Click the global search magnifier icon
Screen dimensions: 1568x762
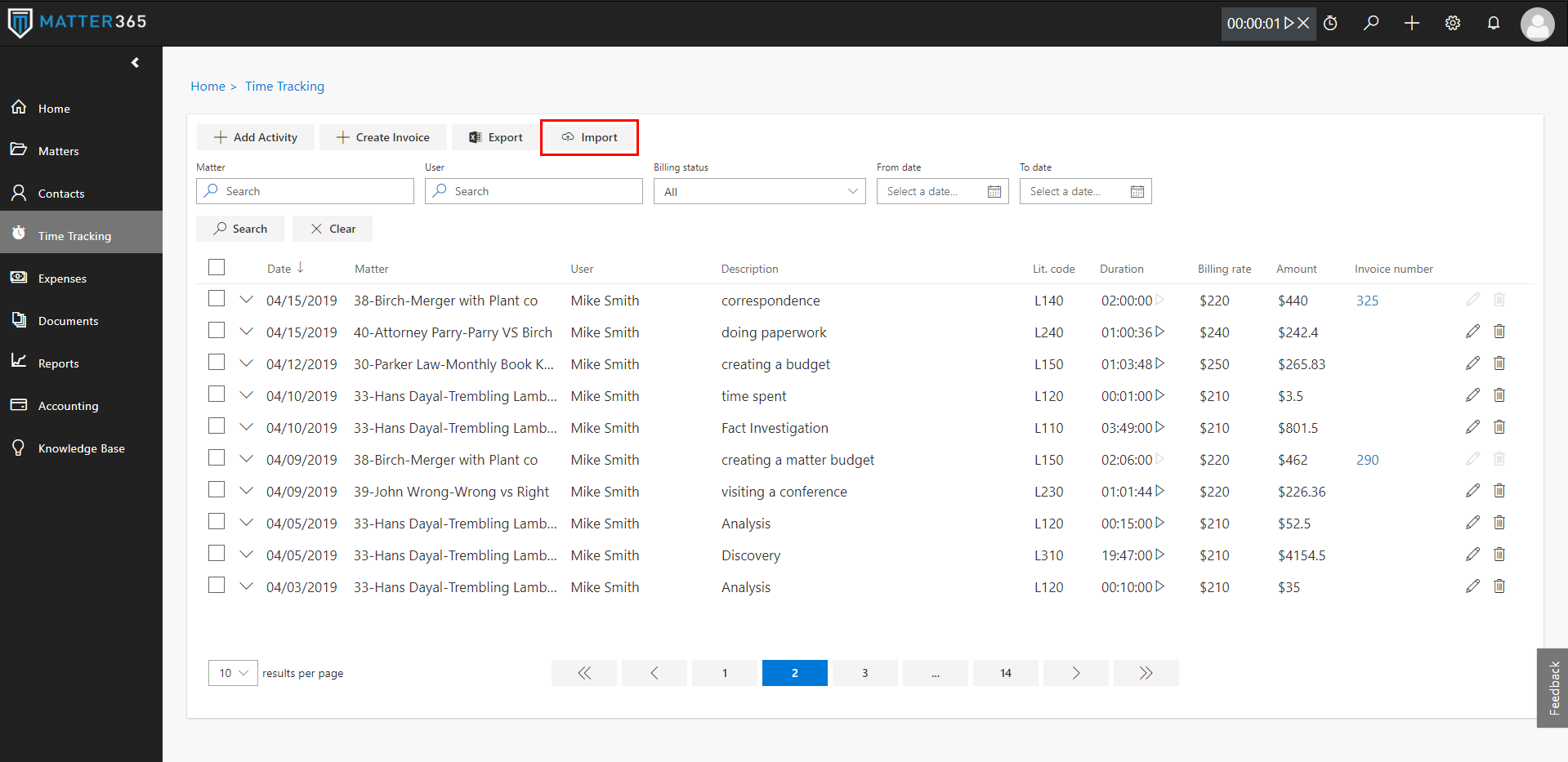coord(1371,24)
